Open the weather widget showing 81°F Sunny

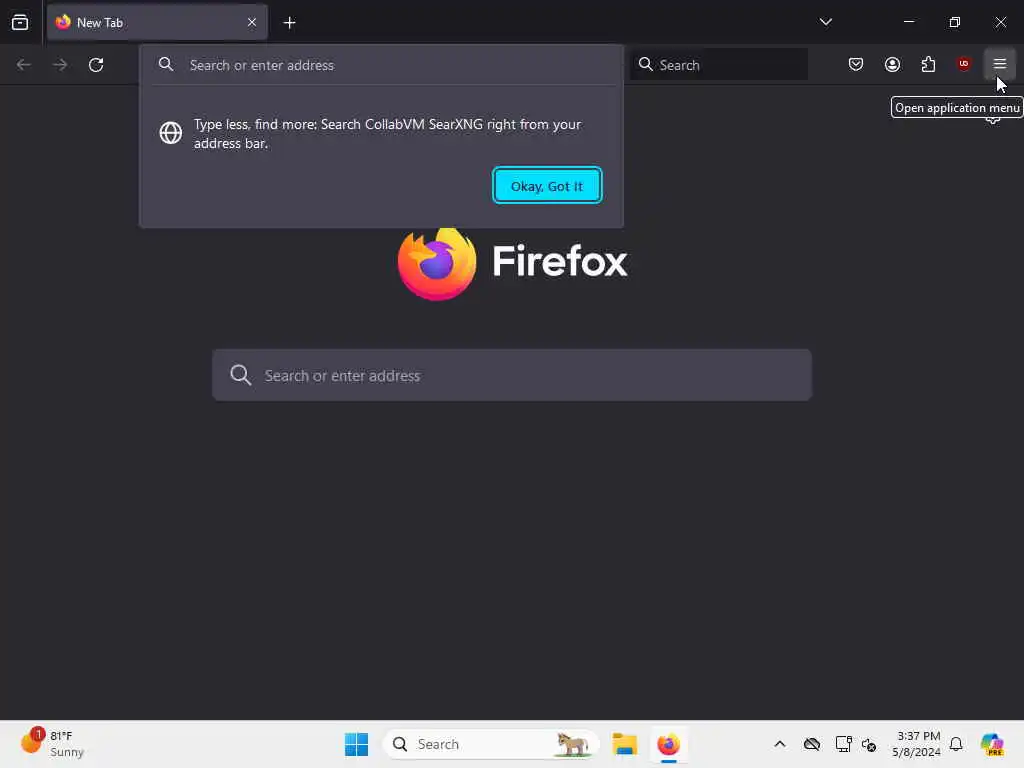click(x=53, y=743)
